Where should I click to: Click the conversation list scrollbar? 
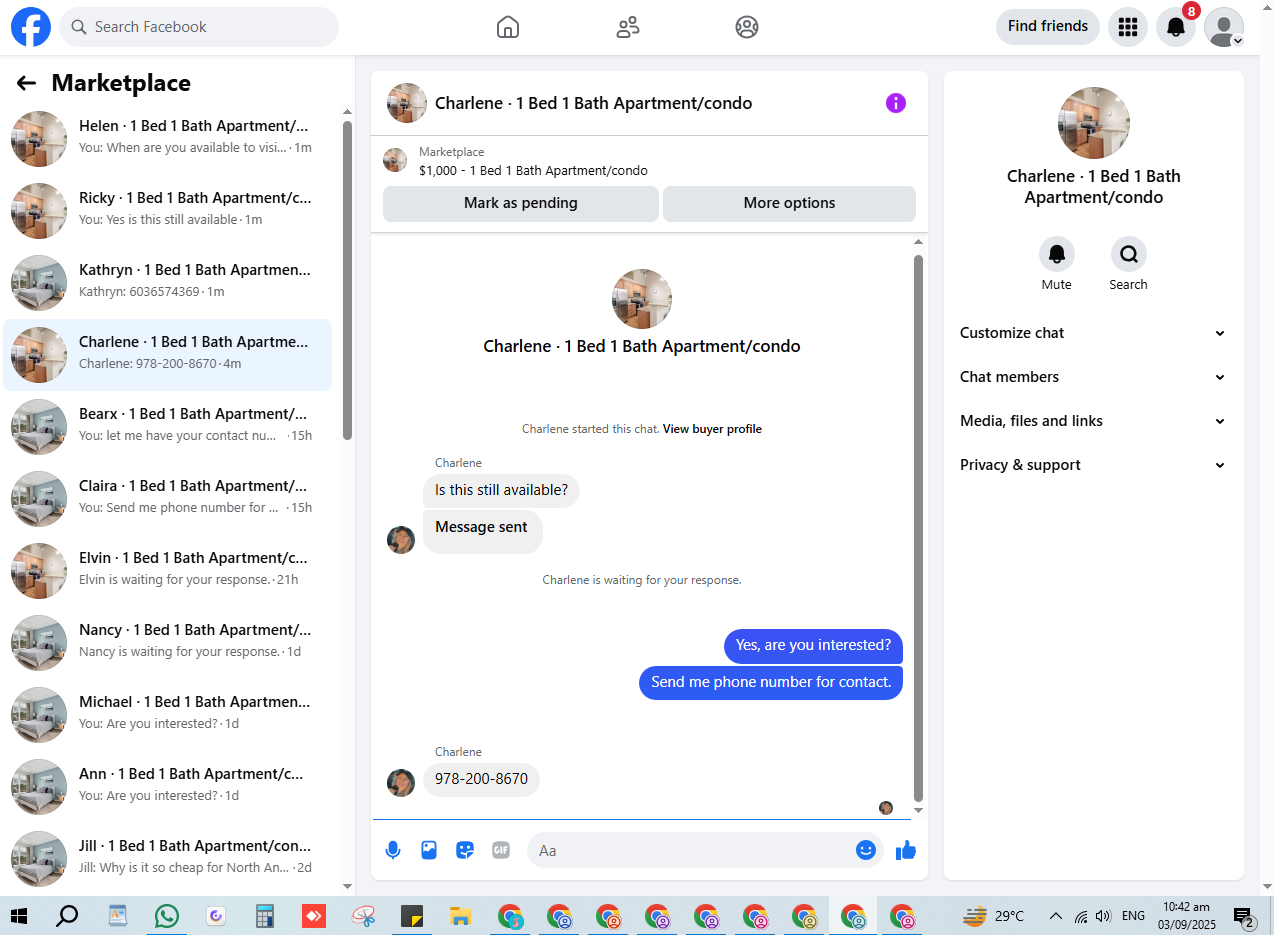coord(347,280)
